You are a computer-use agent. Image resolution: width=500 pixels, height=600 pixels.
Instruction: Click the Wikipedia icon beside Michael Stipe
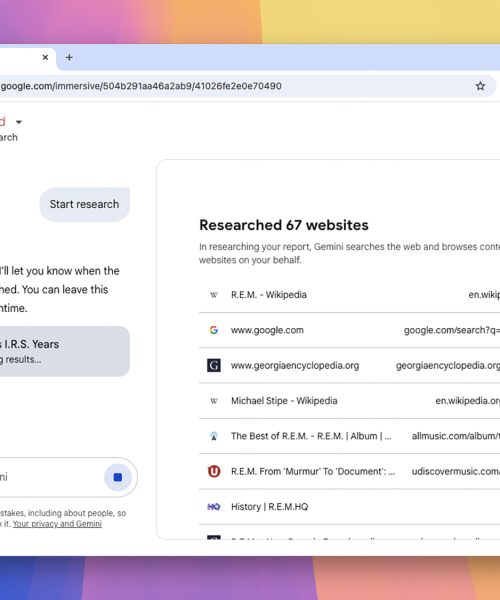click(214, 401)
